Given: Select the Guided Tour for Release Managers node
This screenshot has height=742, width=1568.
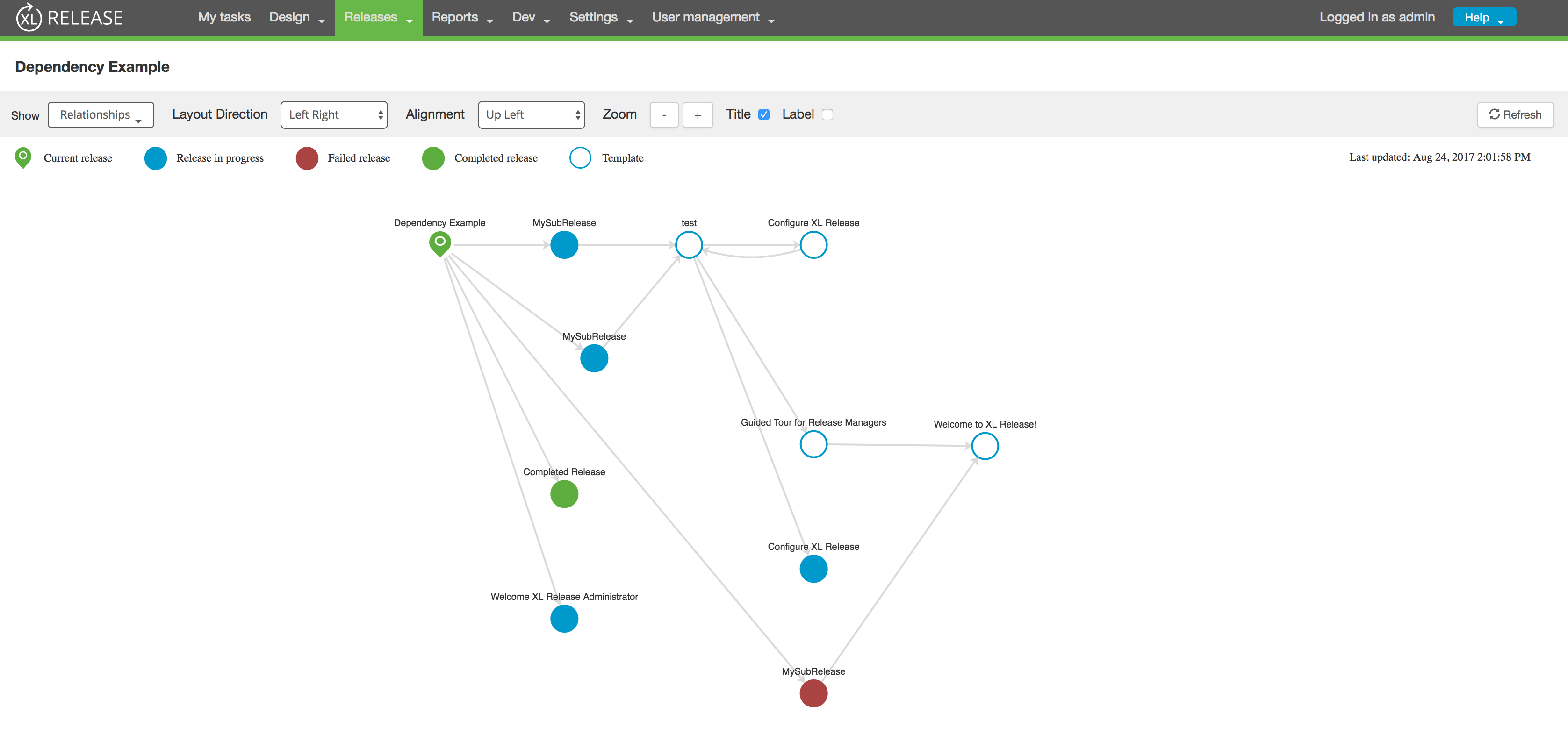Looking at the screenshot, I should coord(813,444).
